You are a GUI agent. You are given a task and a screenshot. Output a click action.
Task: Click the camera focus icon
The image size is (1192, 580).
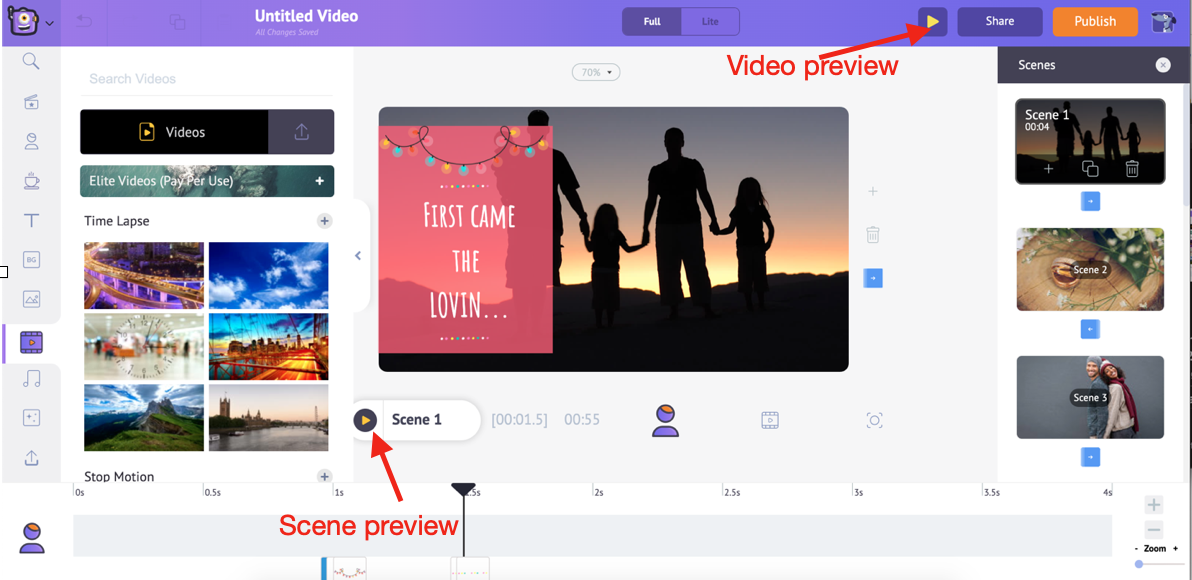pos(874,421)
